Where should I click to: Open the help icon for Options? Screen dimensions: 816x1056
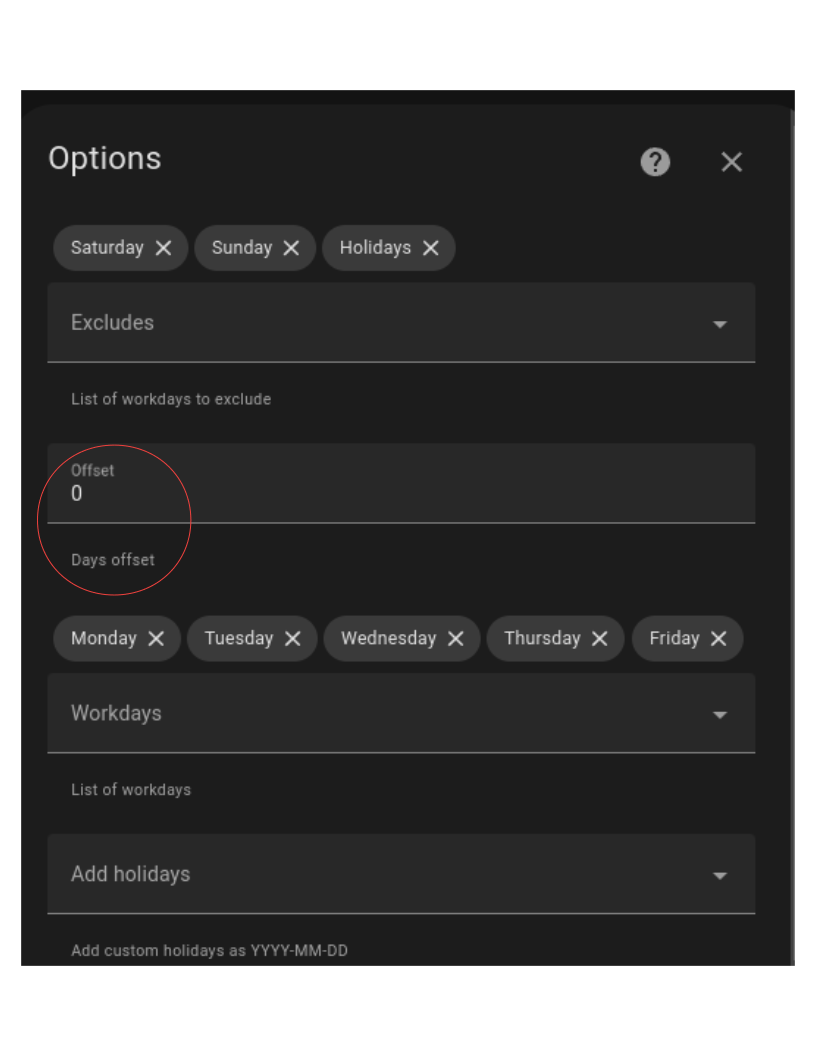[655, 162]
